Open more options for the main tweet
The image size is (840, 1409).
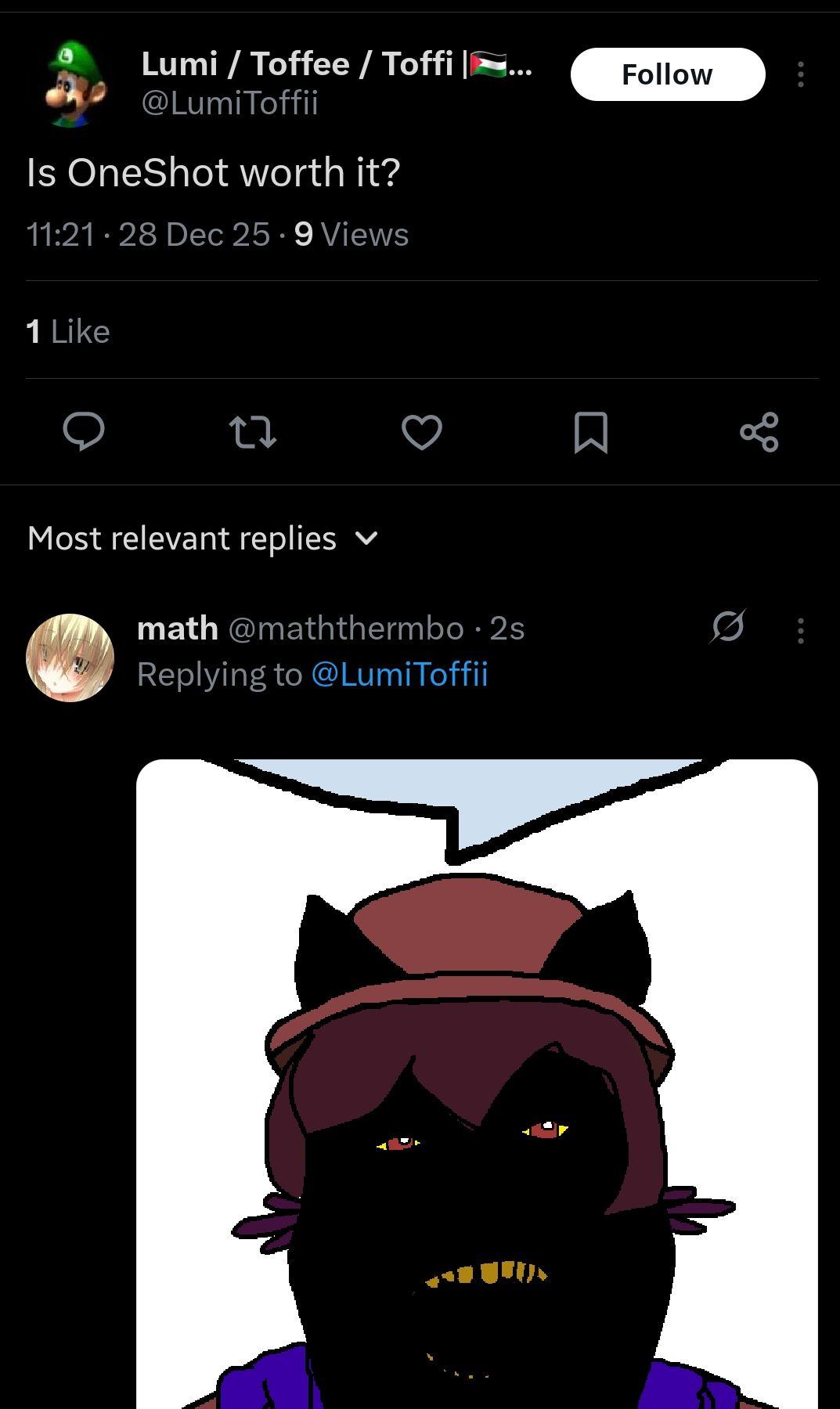(x=800, y=74)
